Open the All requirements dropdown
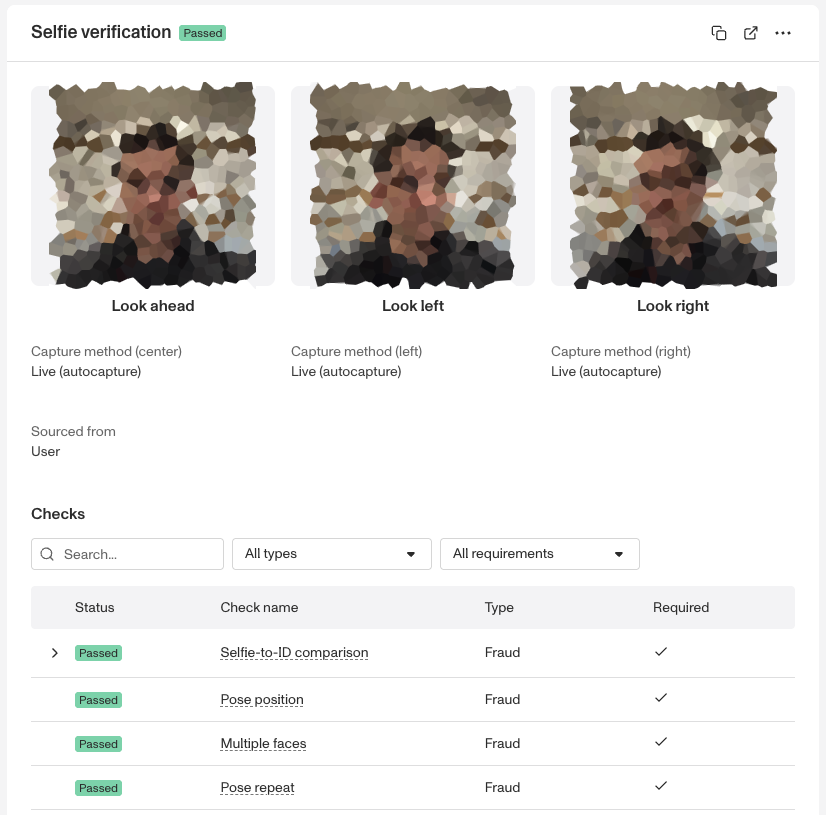The image size is (826, 815). [x=539, y=553]
